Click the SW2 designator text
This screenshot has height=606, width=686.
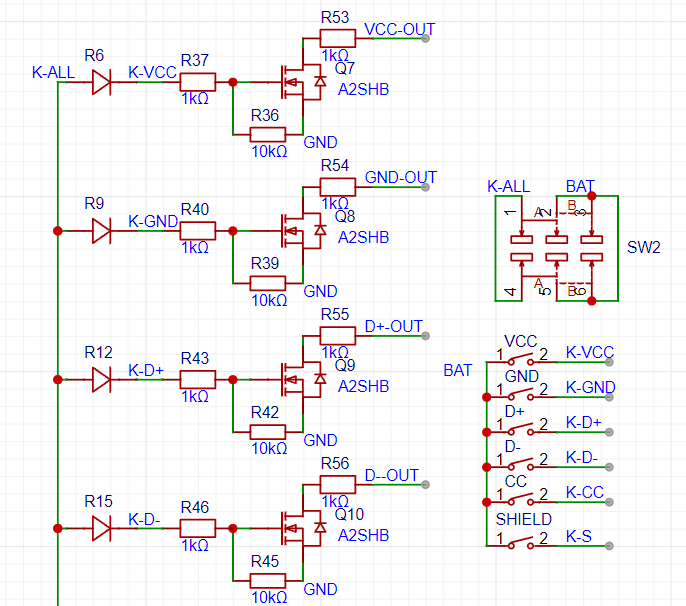644,247
